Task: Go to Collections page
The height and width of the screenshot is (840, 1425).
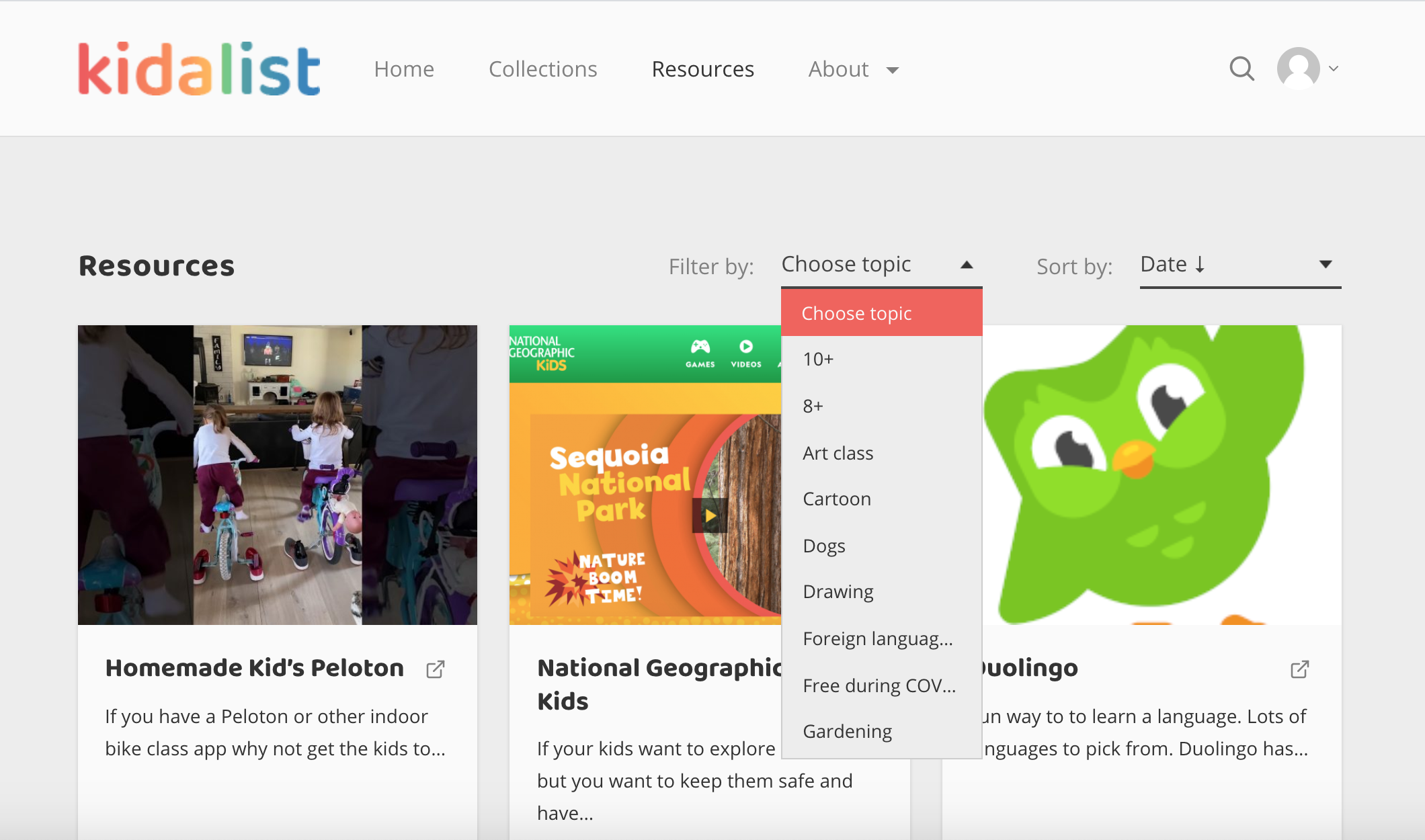Action: point(542,69)
